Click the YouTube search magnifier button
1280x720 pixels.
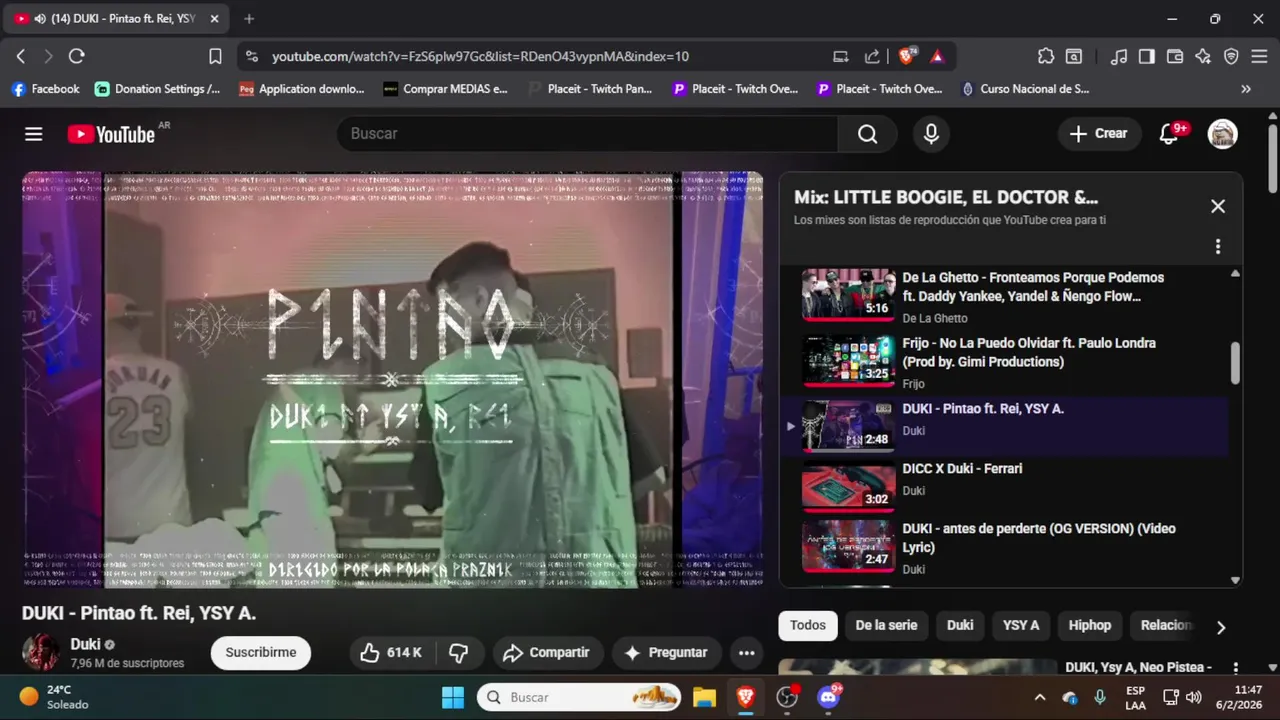[867, 134]
